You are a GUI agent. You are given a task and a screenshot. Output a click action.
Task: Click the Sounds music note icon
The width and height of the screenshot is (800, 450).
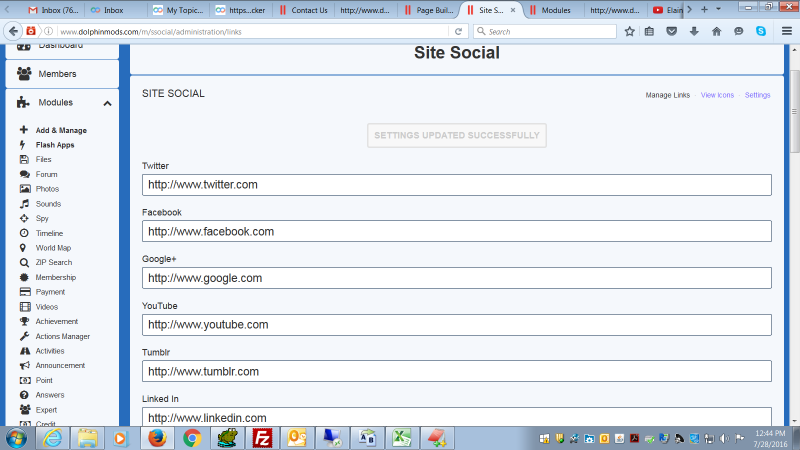(x=24, y=204)
